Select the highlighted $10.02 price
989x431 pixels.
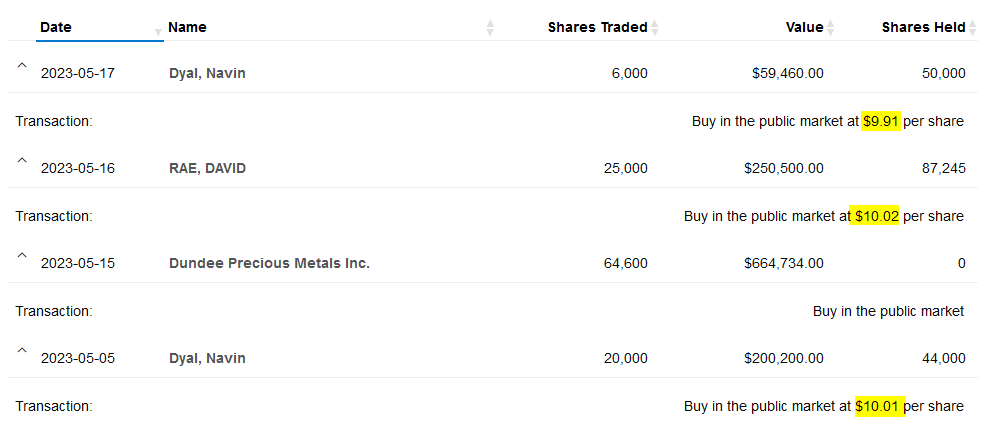[x=875, y=216]
